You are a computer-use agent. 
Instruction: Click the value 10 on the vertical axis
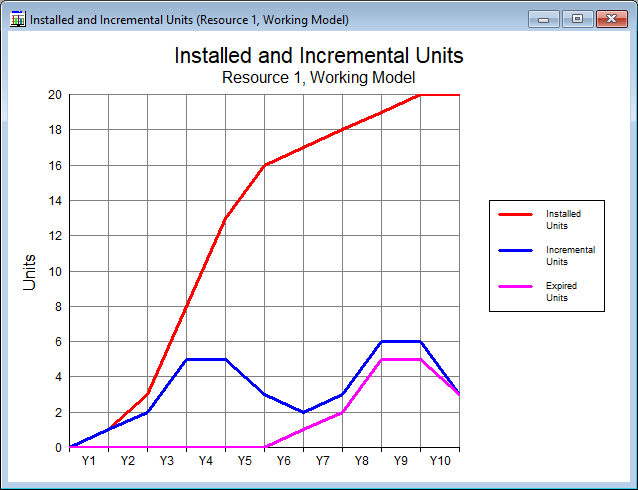coord(55,271)
